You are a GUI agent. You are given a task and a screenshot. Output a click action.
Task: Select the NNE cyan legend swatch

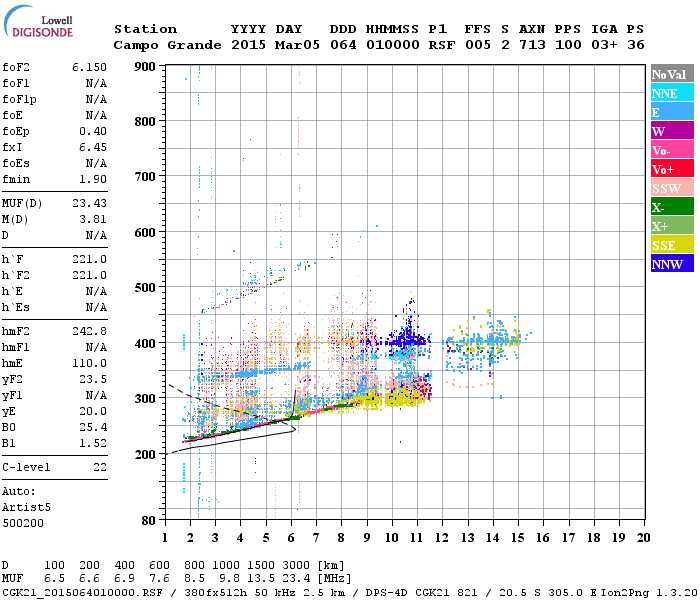pos(672,93)
